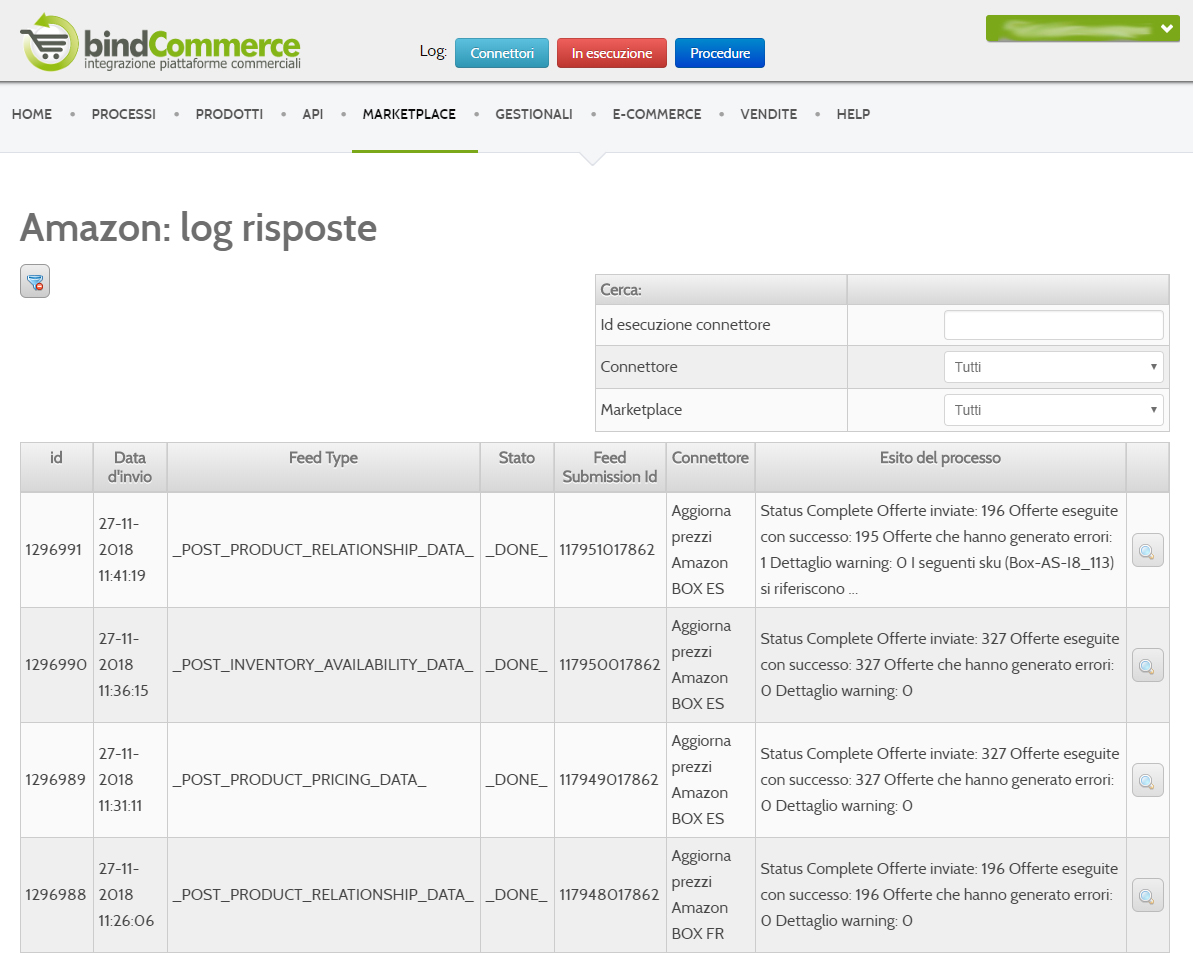The height and width of the screenshot is (953, 1193).
Task: Select id cell 1296988
Action: [55, 894]
